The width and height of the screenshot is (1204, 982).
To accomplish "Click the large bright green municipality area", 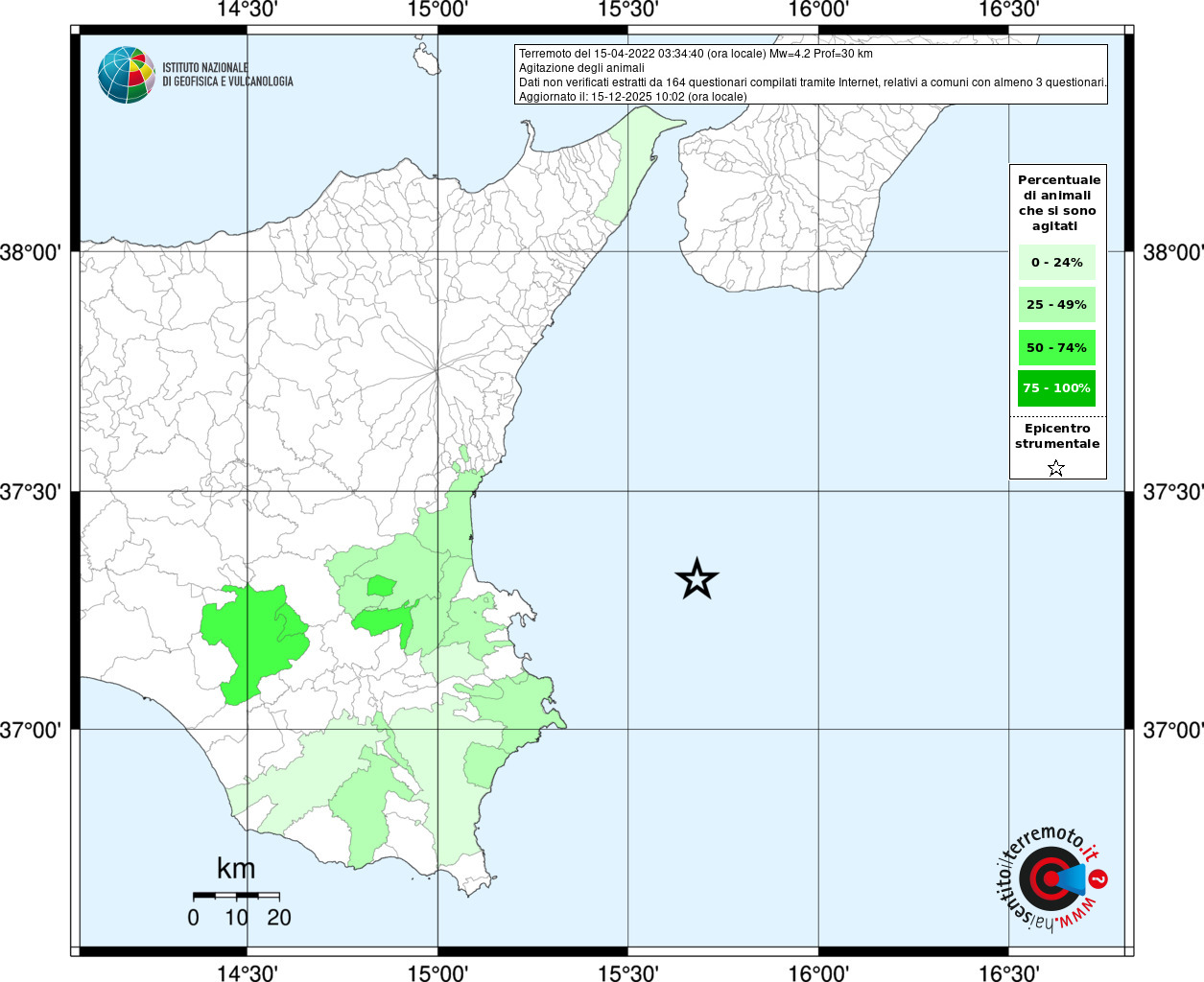I will pos(251,640).
